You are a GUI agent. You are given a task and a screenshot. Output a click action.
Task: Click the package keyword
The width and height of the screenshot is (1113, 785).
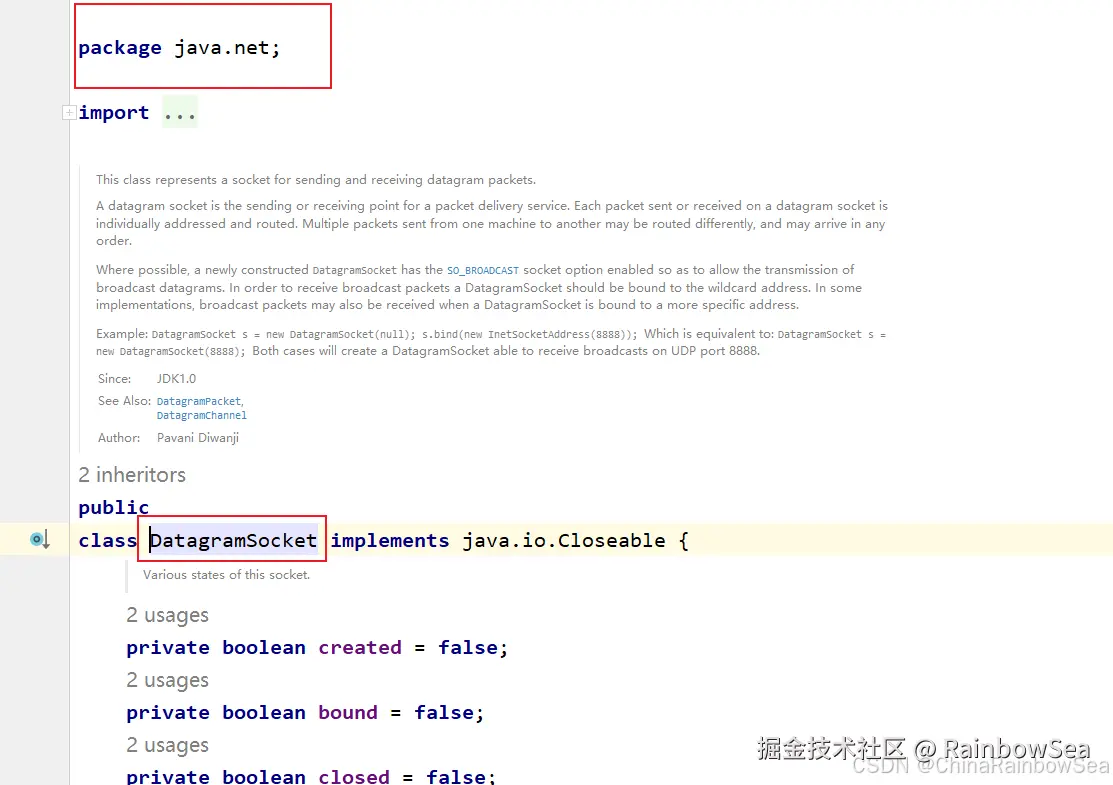click(120, 48)
